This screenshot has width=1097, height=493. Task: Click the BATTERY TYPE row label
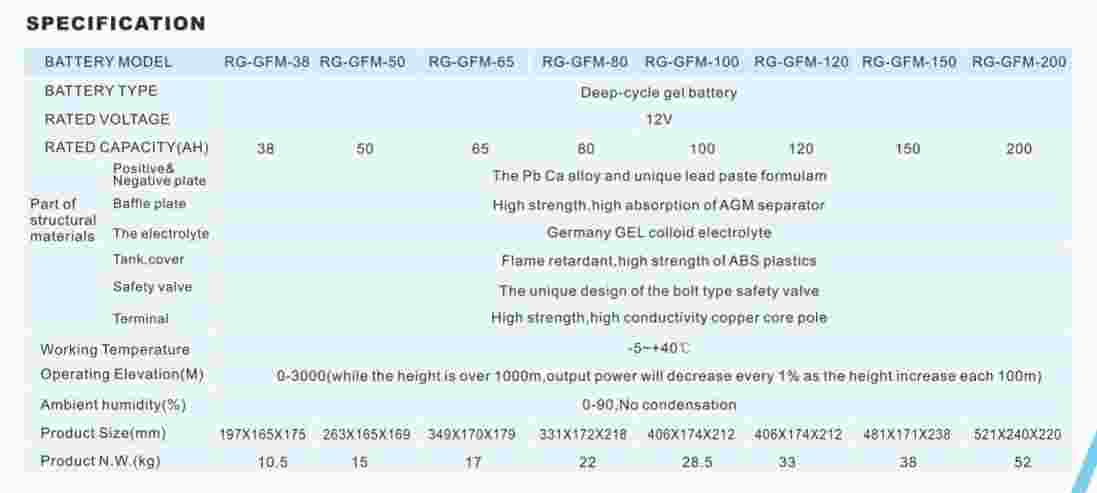[x=101, y=91]
